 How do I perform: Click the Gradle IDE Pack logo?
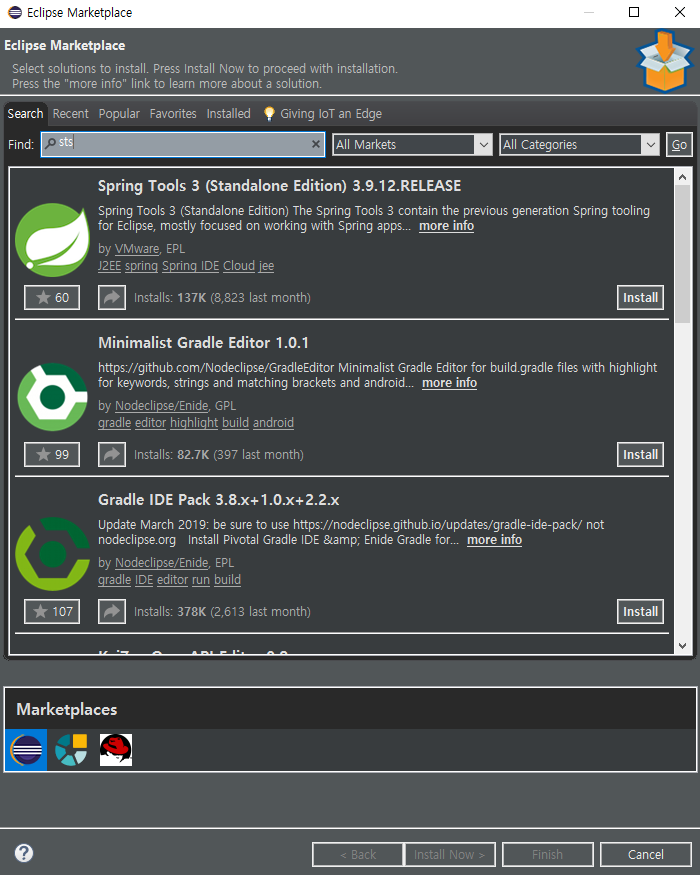52,554
